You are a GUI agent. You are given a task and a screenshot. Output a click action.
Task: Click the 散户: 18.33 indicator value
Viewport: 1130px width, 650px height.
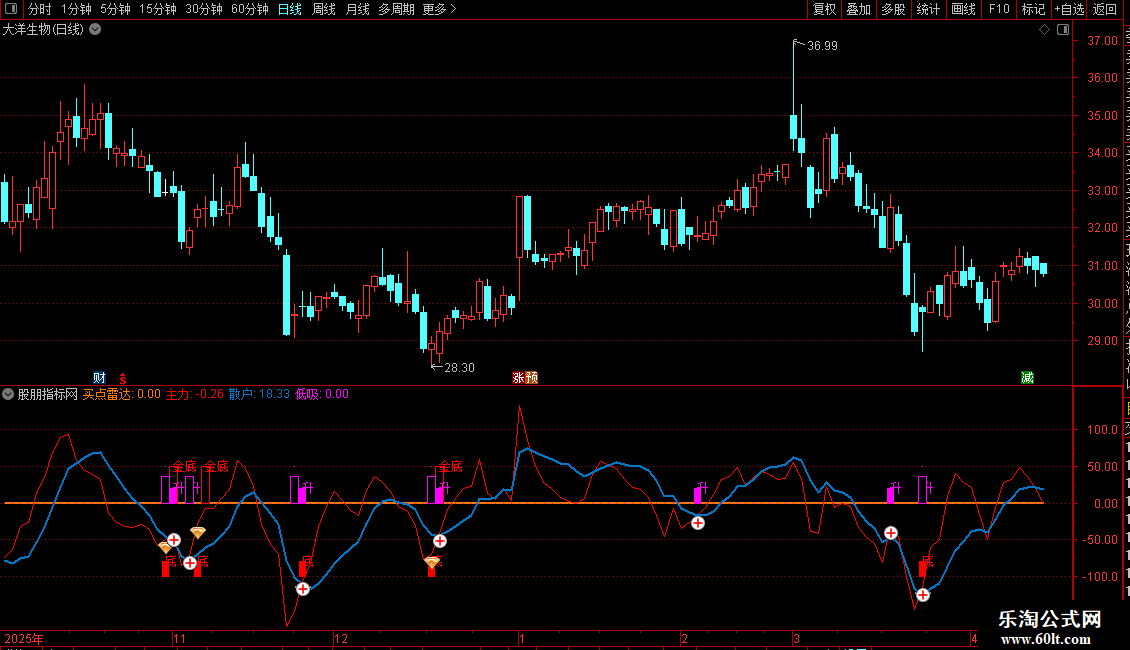[x=259, y=394]
